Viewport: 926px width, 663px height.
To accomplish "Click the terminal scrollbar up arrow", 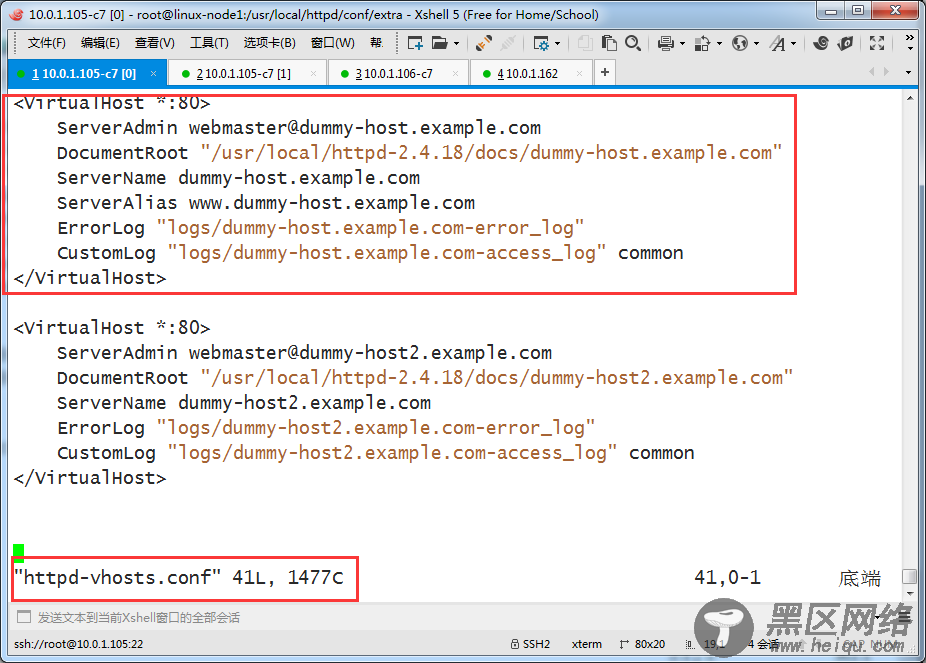I will pyautogui.click(x=910, y=98).
